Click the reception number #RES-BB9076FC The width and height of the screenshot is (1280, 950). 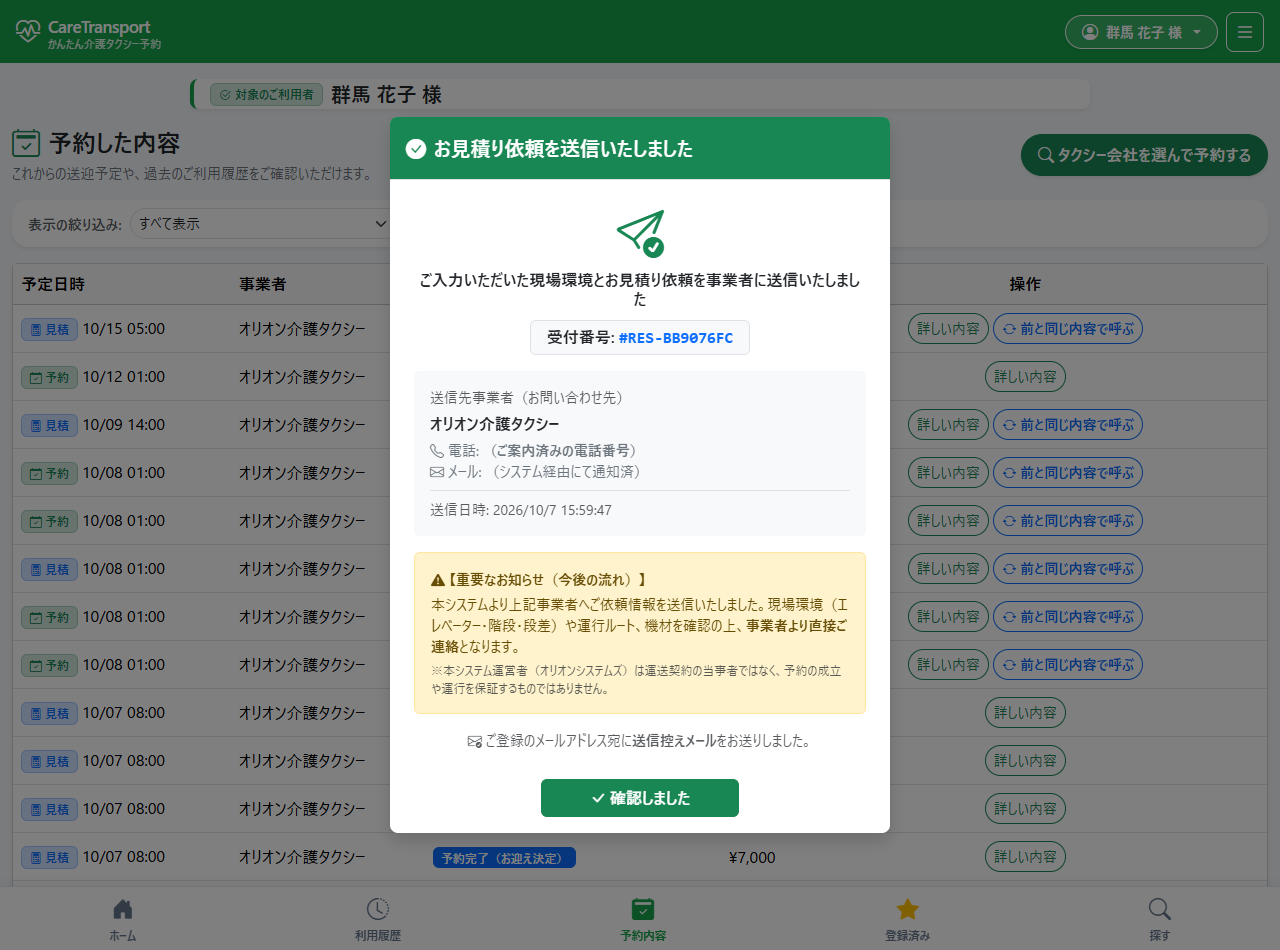(675, 338)
